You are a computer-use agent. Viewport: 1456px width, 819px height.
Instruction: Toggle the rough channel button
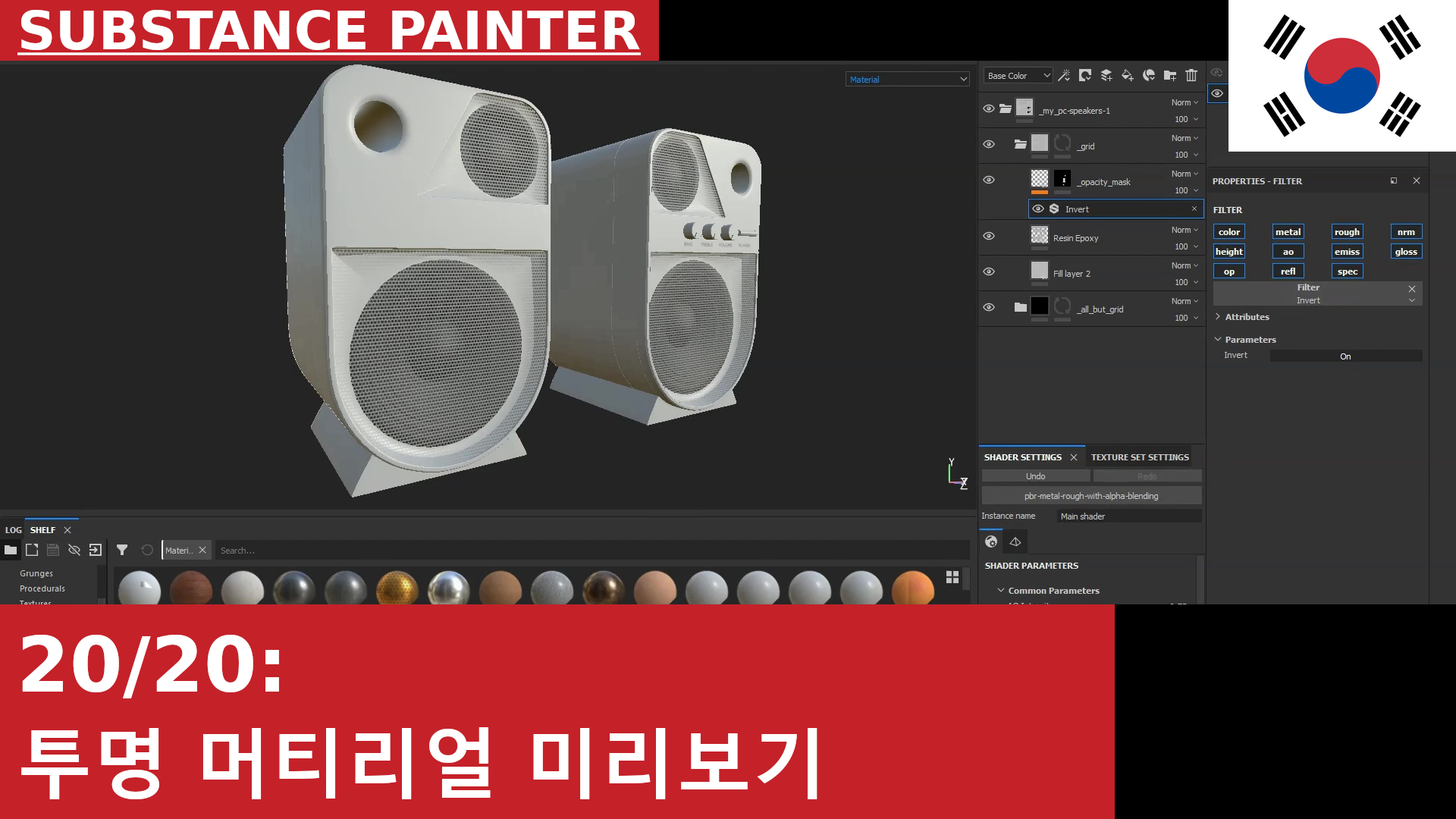tap(1348, 232)
